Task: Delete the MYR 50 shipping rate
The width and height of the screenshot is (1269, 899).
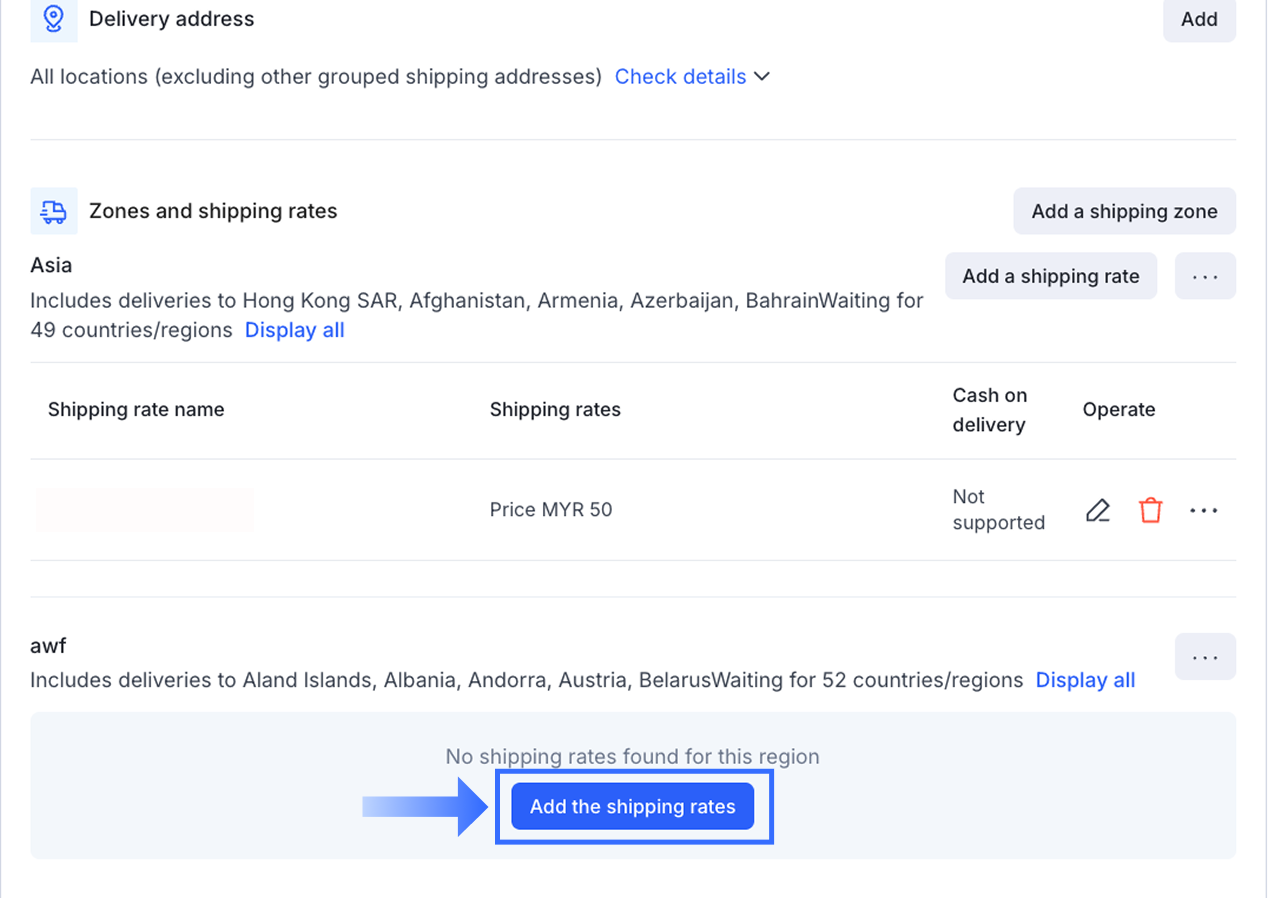Action: [x=1151, y=510]
